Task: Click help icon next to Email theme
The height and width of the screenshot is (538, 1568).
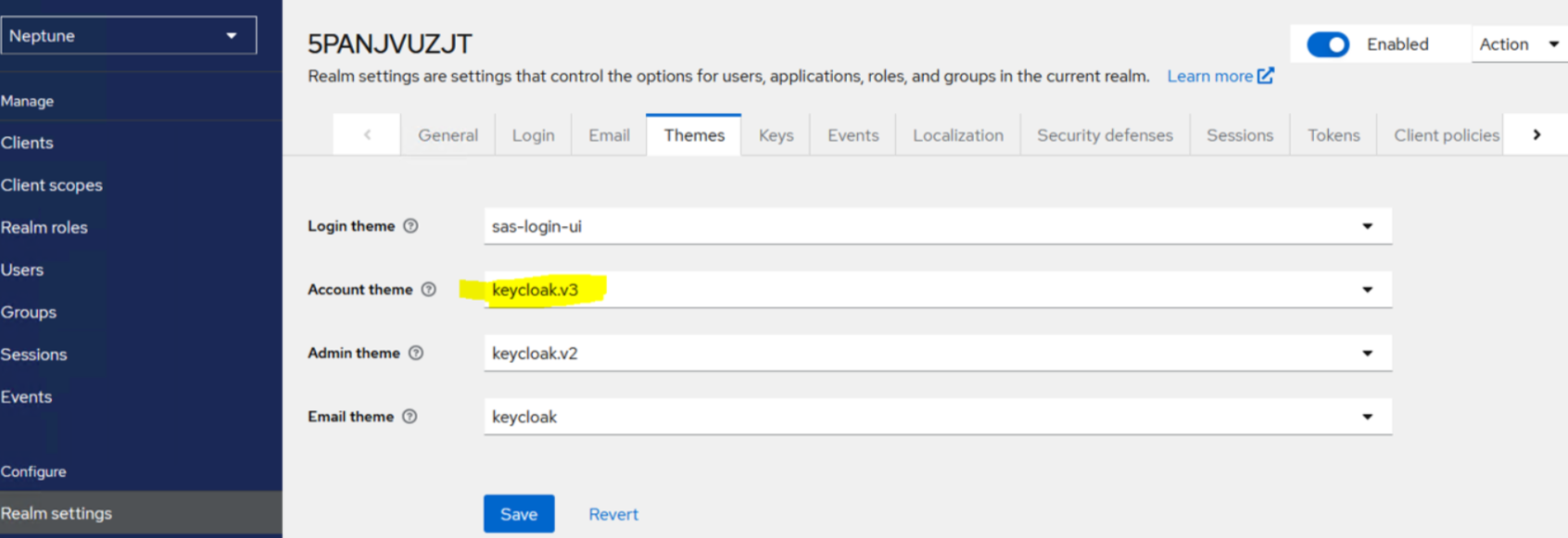Action: 410,417
